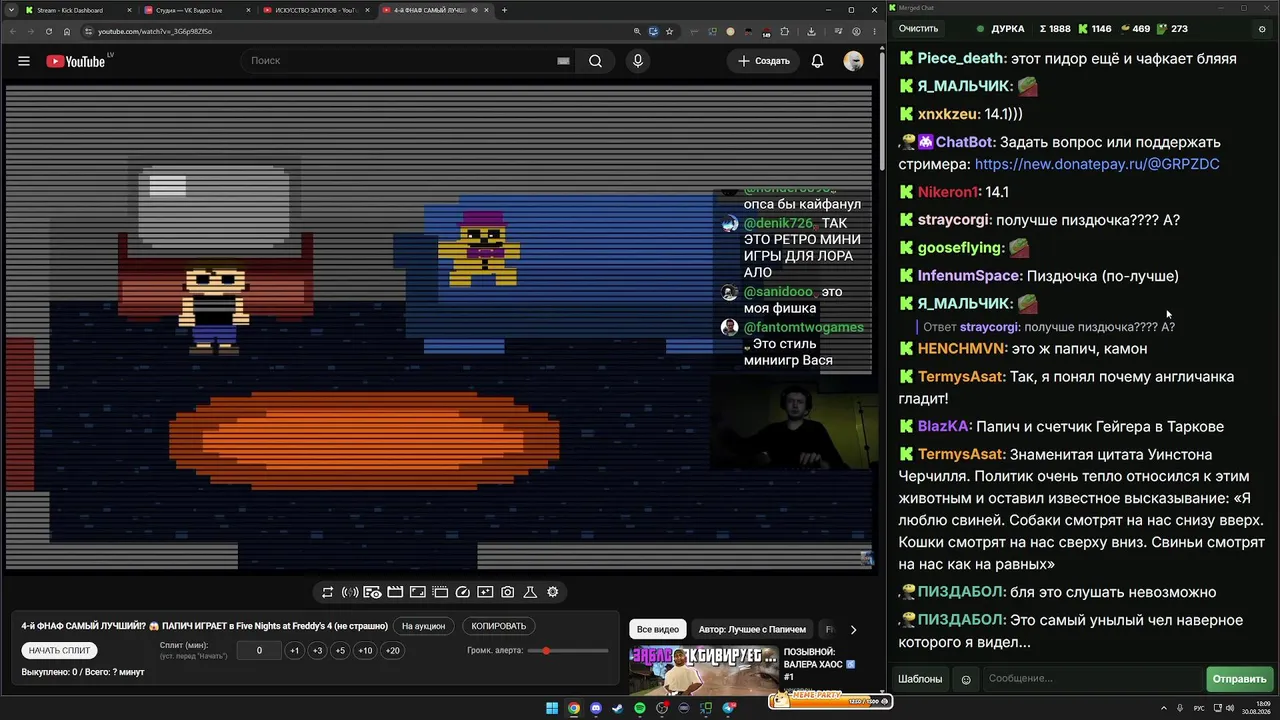Click username gooseflying in chat
This screenshot has height=720, width=1280.
point(960,248)
